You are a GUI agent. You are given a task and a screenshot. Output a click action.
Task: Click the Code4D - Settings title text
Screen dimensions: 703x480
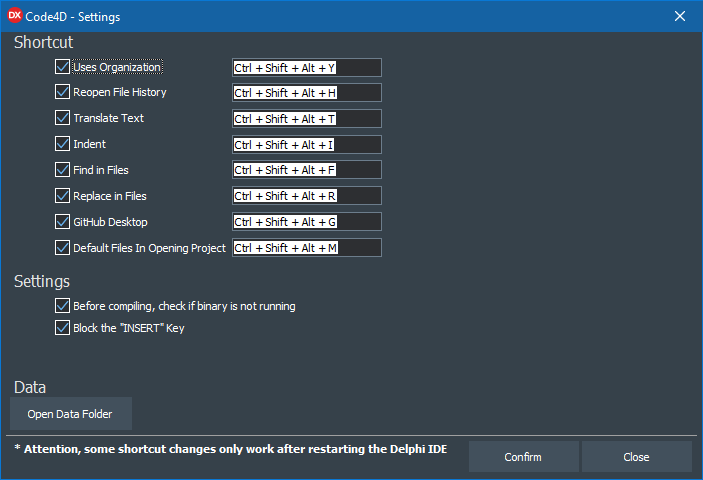coord(73,17)
